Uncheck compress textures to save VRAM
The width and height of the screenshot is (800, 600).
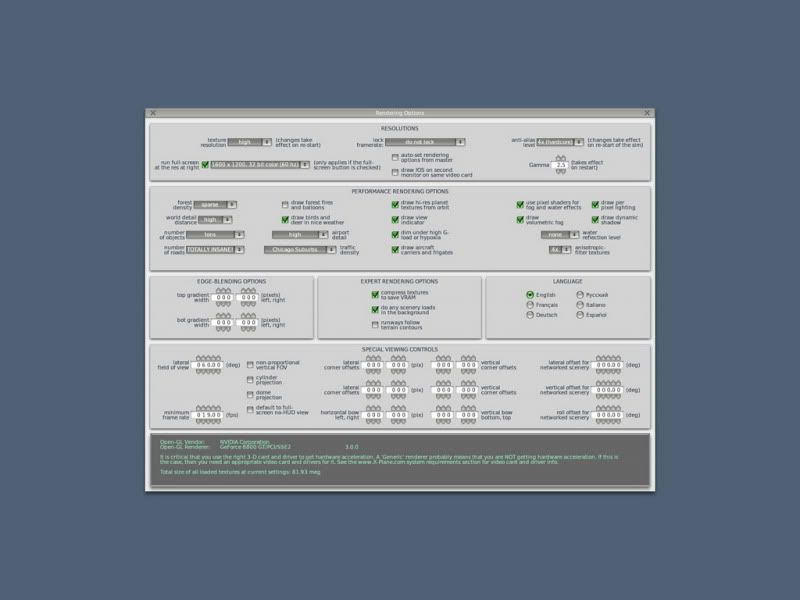(x=375, y=295)
